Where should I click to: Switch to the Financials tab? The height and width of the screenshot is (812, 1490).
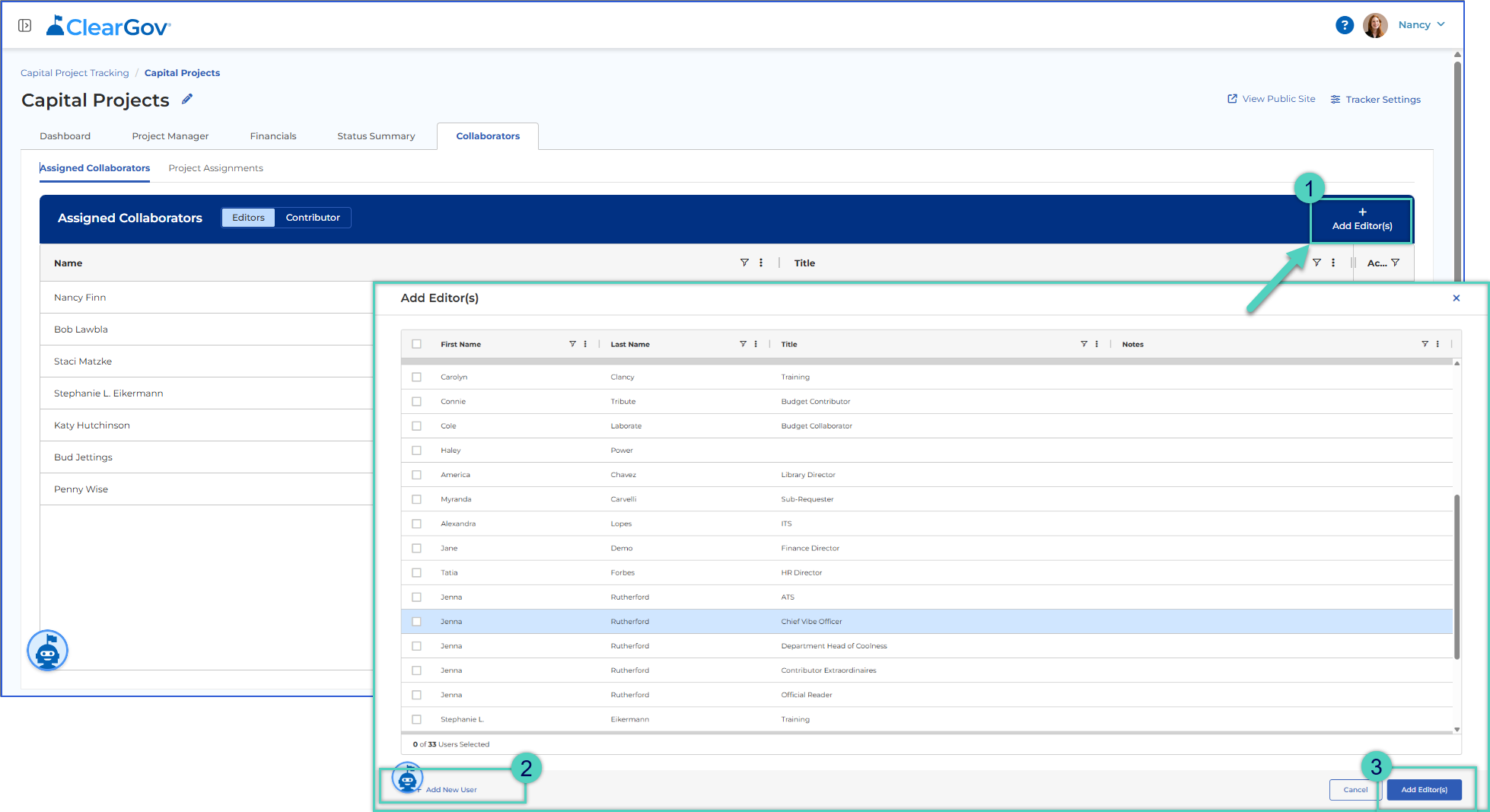click(273, 136)
